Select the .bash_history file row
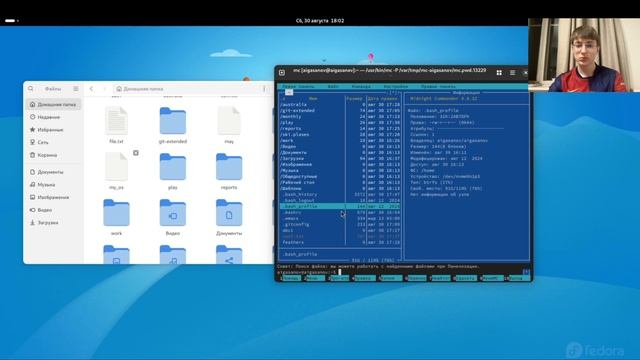 coord(340,194)
